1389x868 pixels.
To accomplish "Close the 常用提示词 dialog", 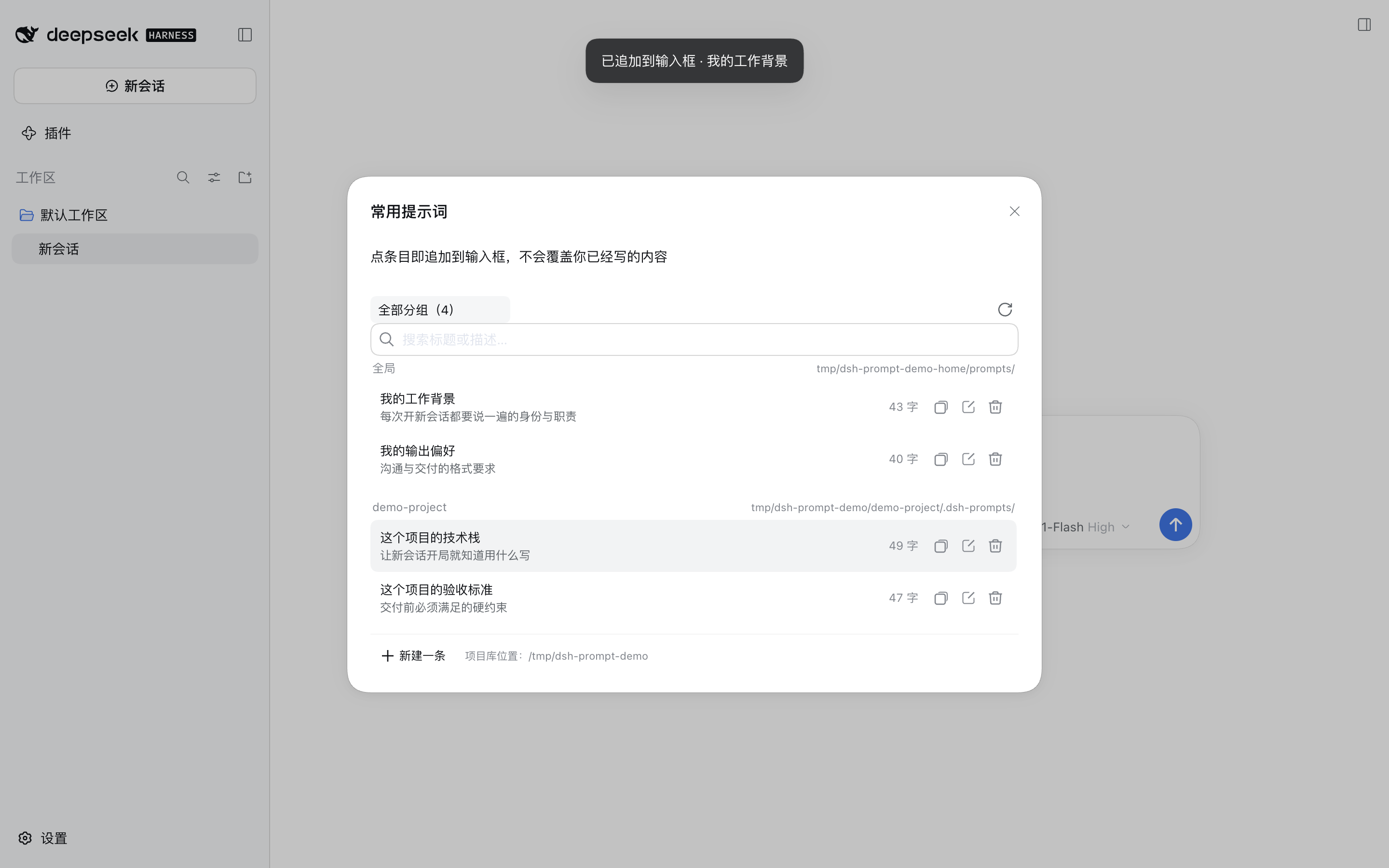I will point(1014,211).
